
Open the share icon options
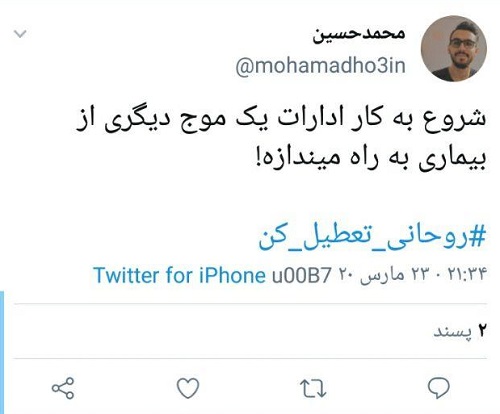click(63, 388)
